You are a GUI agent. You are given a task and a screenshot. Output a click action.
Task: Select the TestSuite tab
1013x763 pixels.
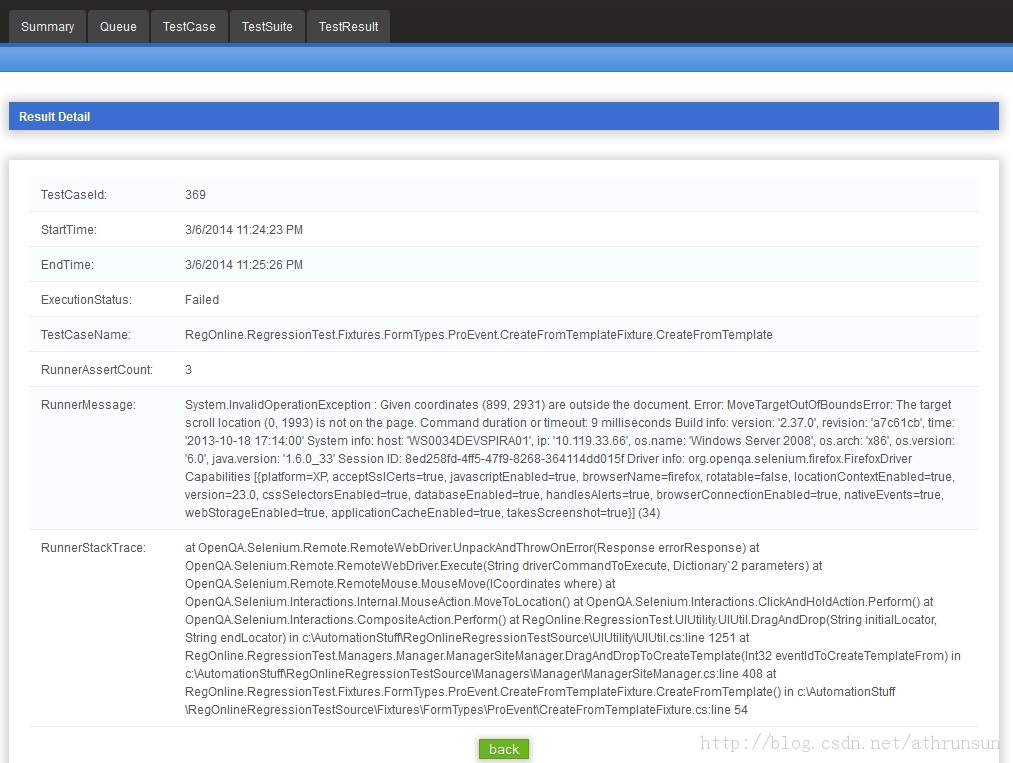pos(267,27)
